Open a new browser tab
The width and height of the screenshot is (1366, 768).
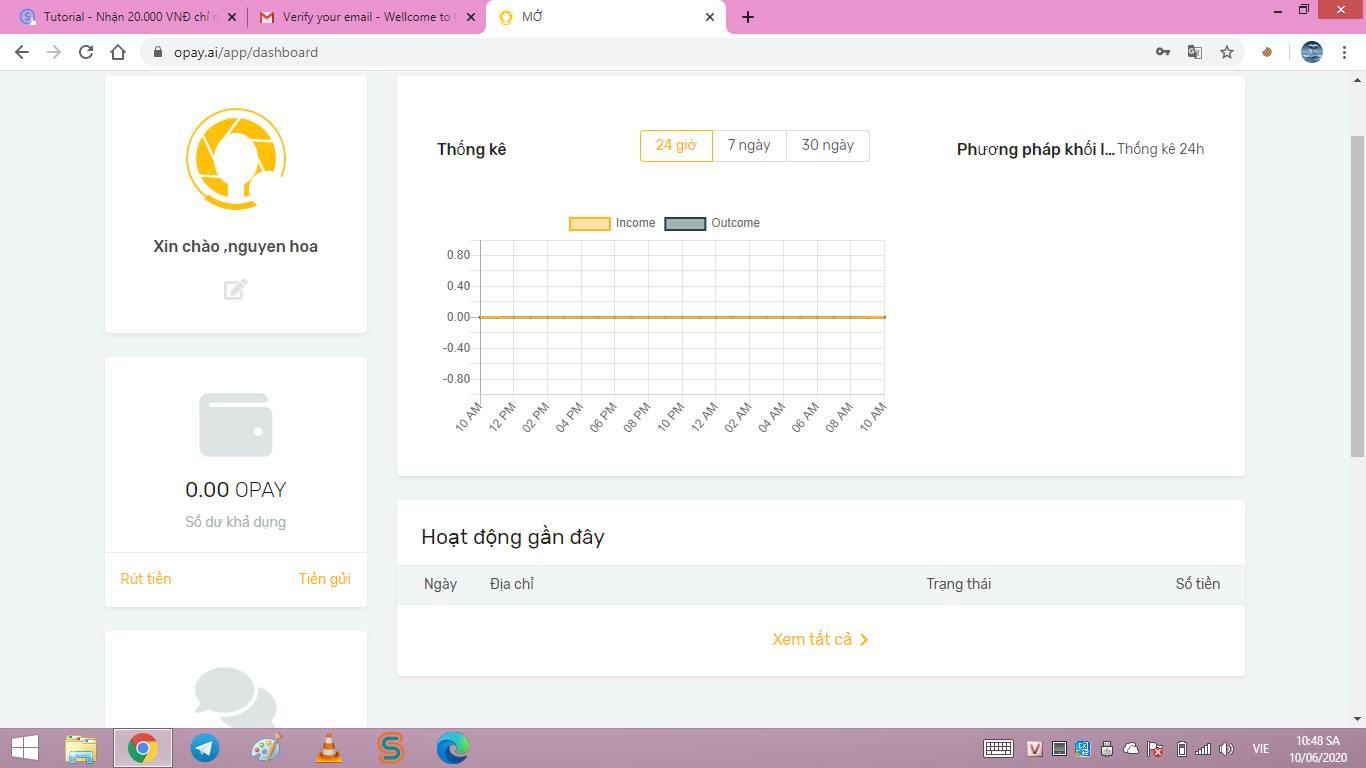[748, 17]
